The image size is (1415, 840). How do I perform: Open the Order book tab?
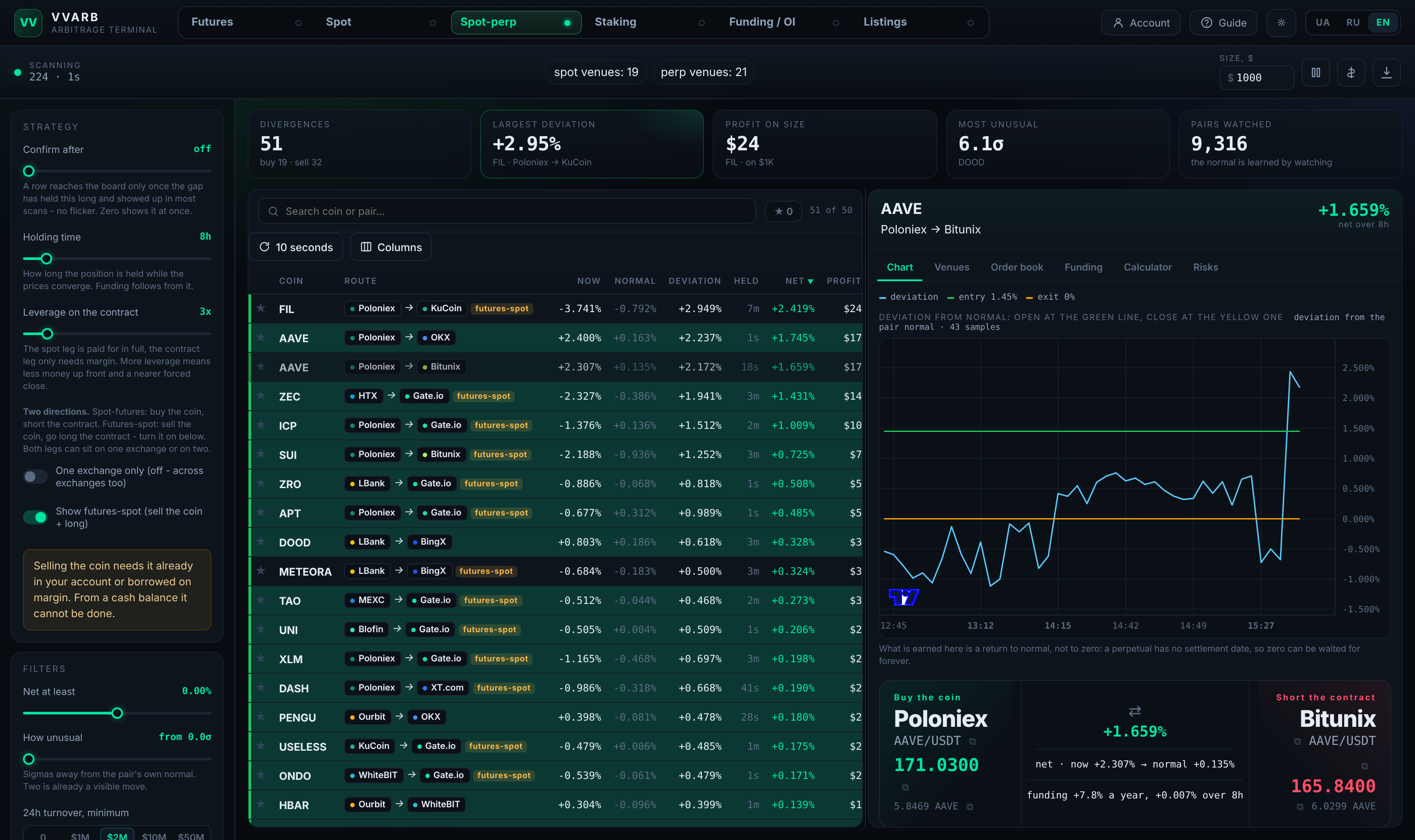pyautogui.click(x=1017, y=267)
